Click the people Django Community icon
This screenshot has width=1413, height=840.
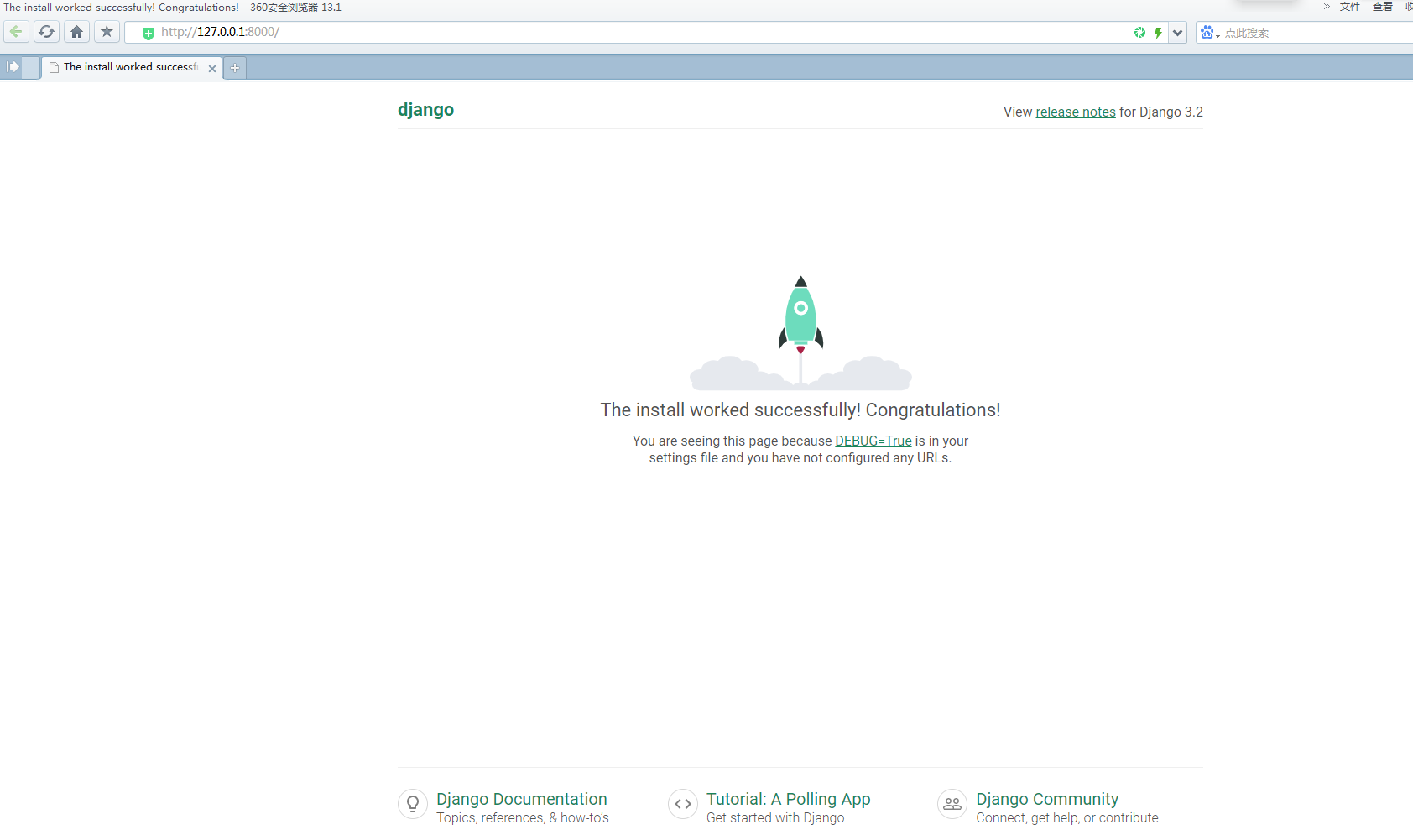[952, 804]
